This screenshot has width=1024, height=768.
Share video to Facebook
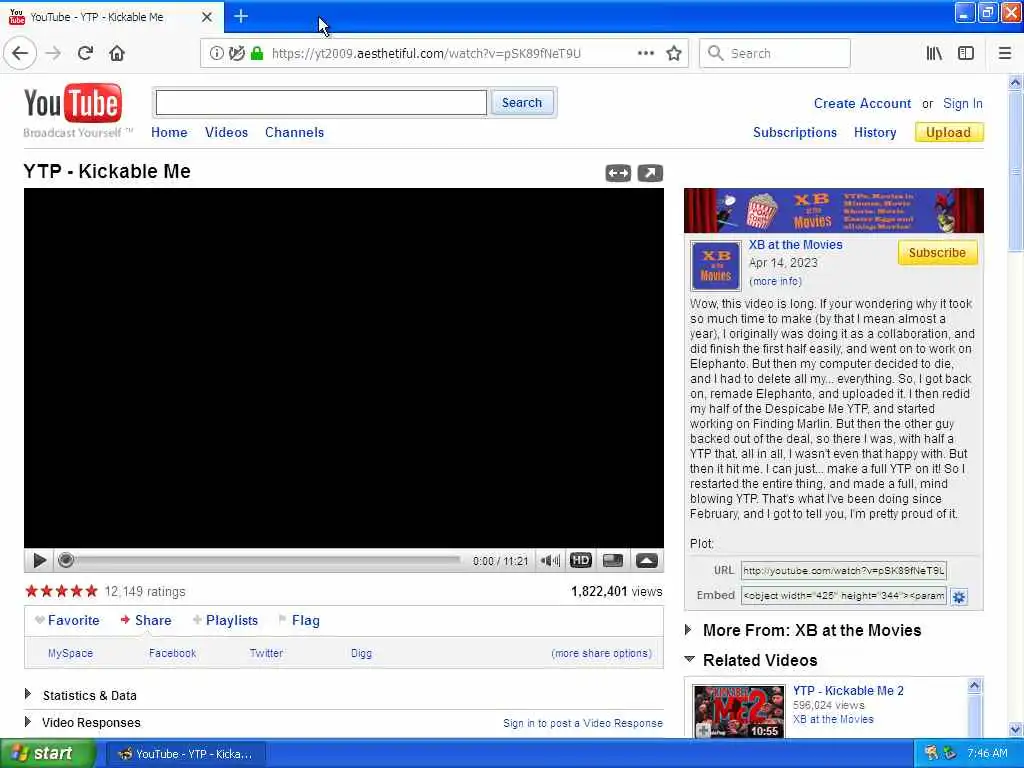pos(172,653)
